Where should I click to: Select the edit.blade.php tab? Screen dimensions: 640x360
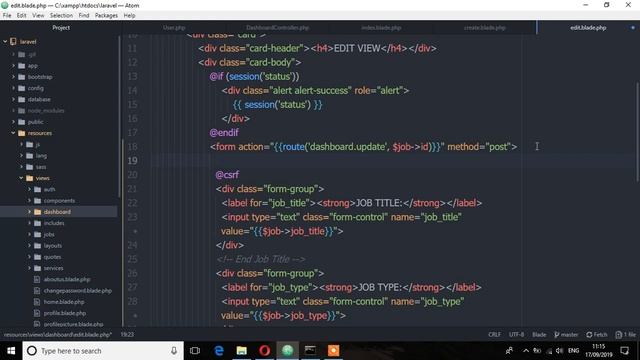[x=588, y=28]
